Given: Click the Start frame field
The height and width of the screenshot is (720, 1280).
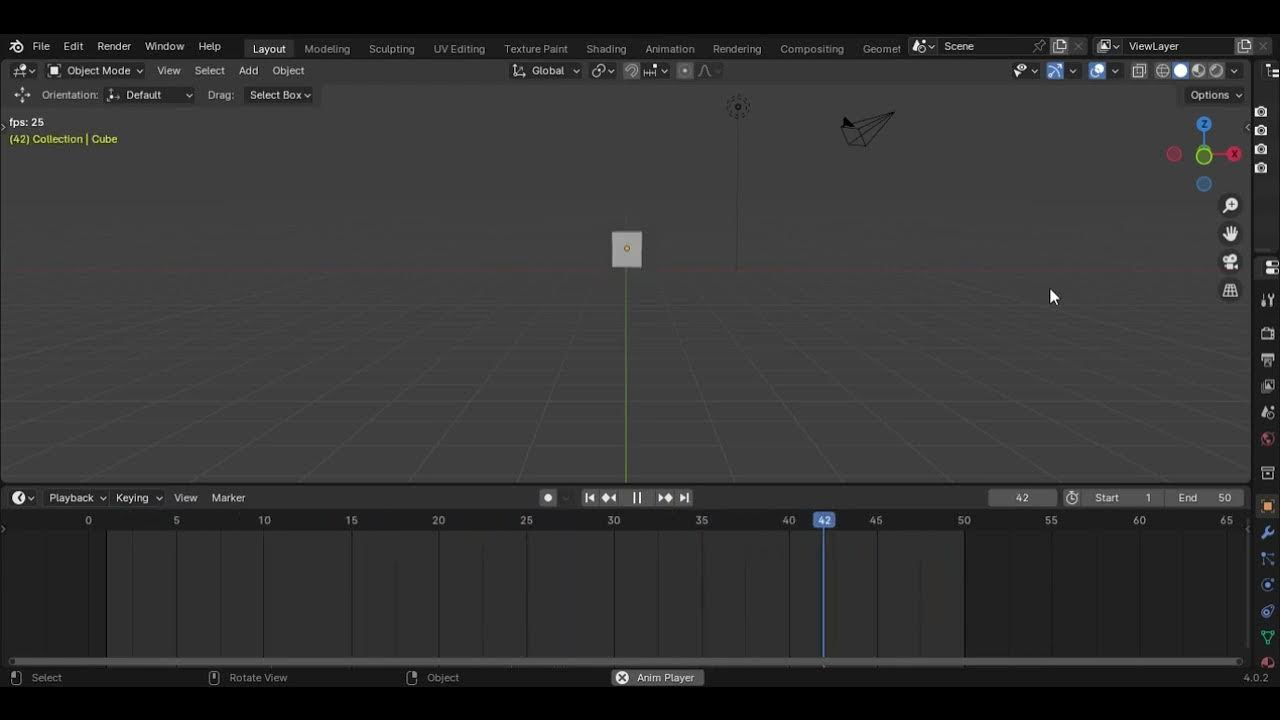Looking at the screenshot, I should click(x=1123, y=498).
